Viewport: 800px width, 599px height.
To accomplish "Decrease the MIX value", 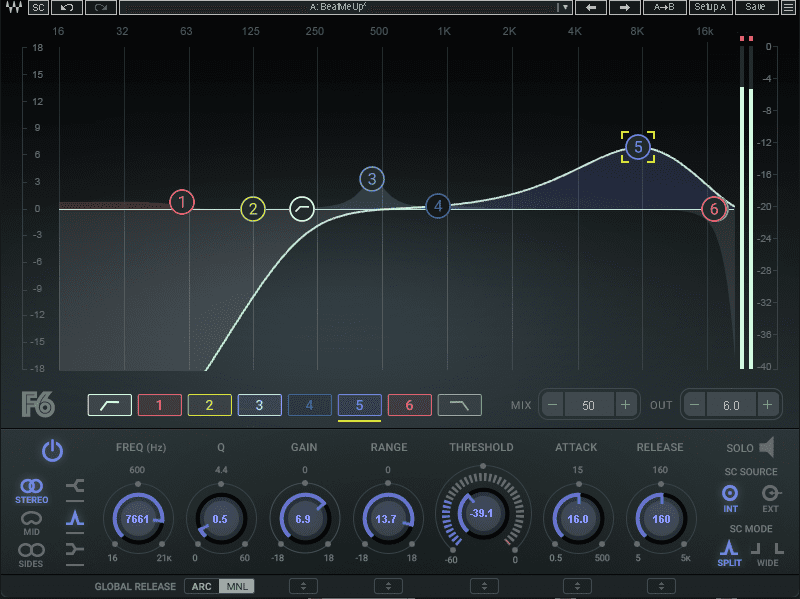I will [553, 405].
